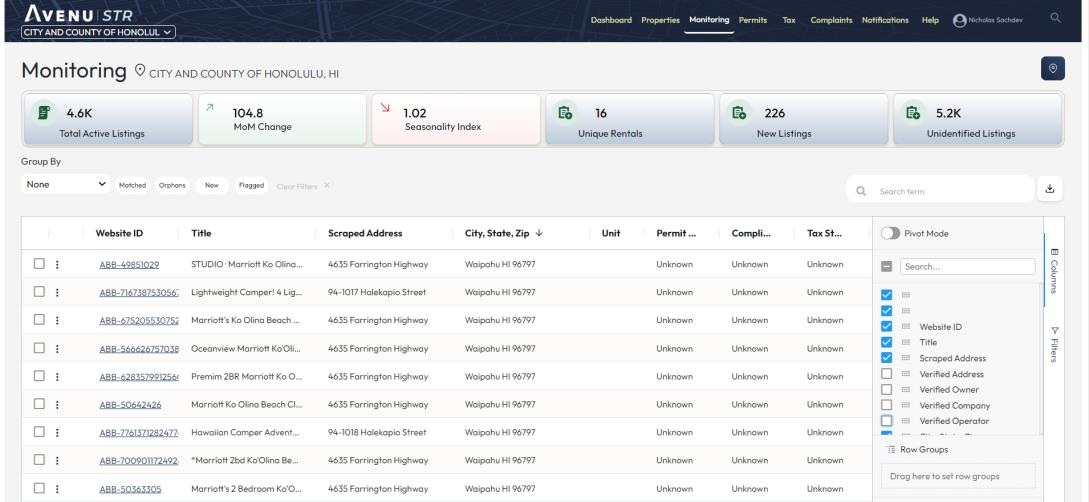Viewport: 1089px width, 502px height.
Task: Open the Properties tab
Action: [660, 20]
